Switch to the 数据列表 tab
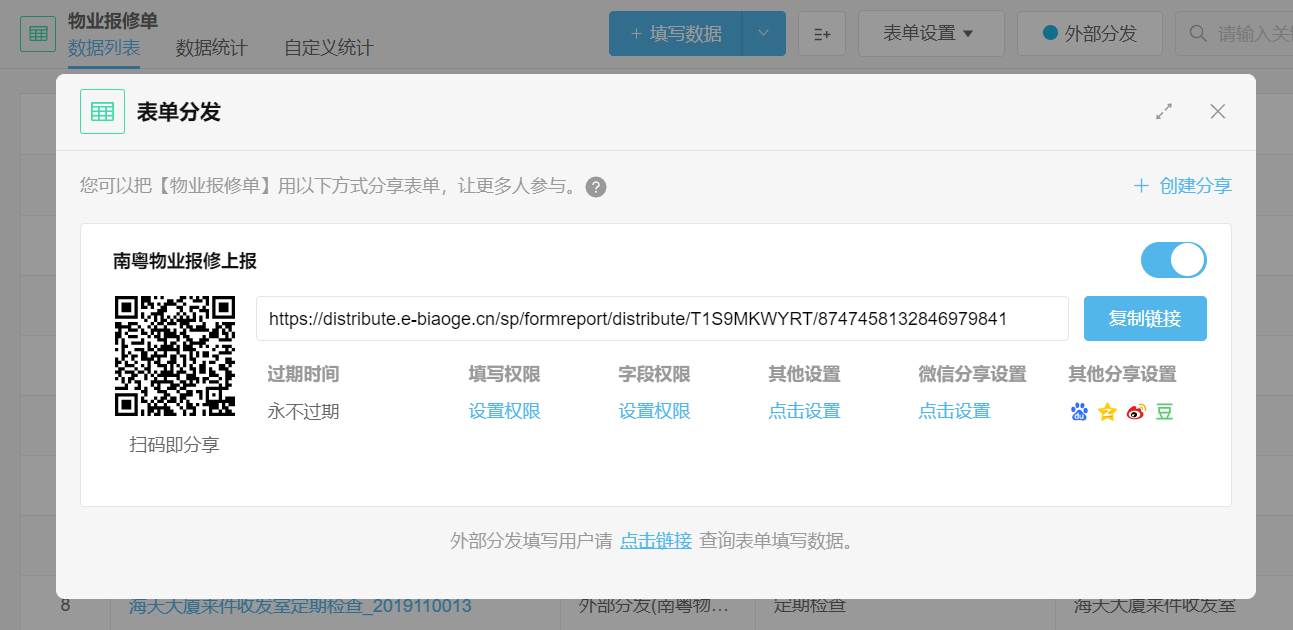Viewport: 1293px width, 630px height. coord(104,48)
